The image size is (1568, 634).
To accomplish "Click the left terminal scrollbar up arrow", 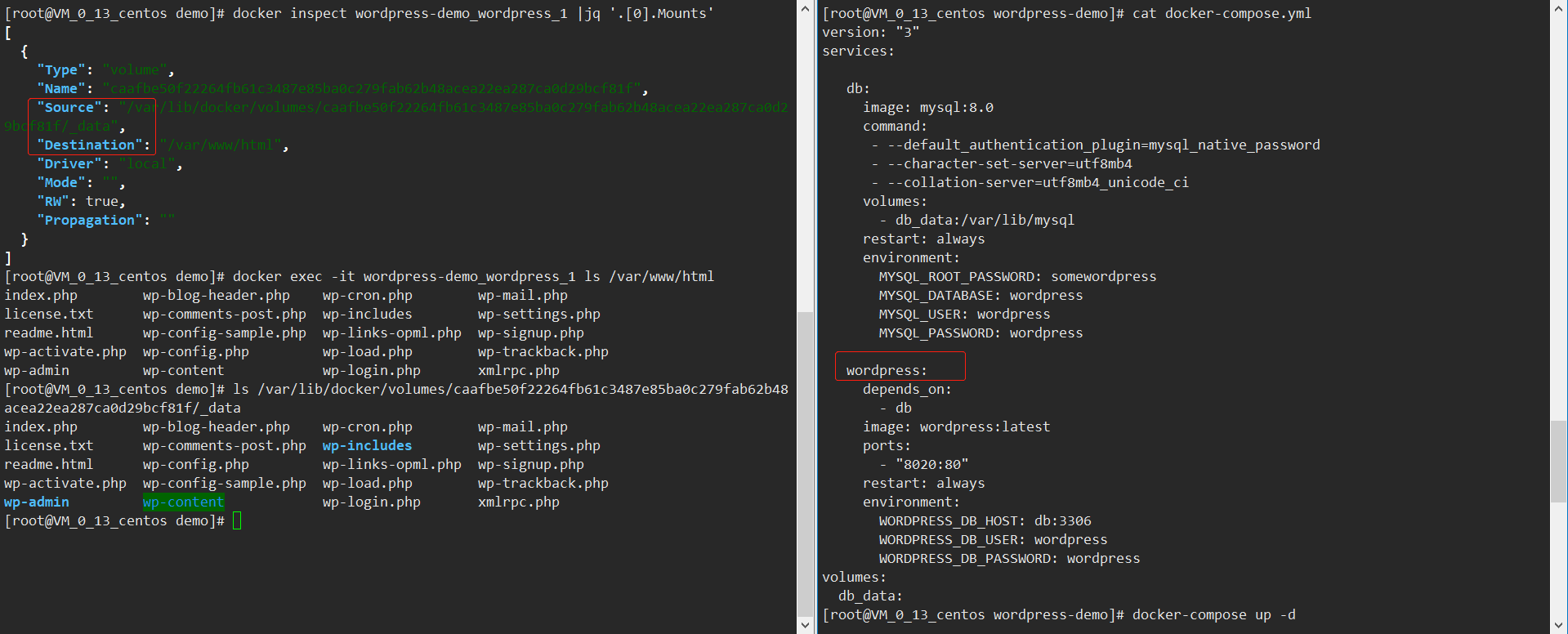I will tap(805, 8).
